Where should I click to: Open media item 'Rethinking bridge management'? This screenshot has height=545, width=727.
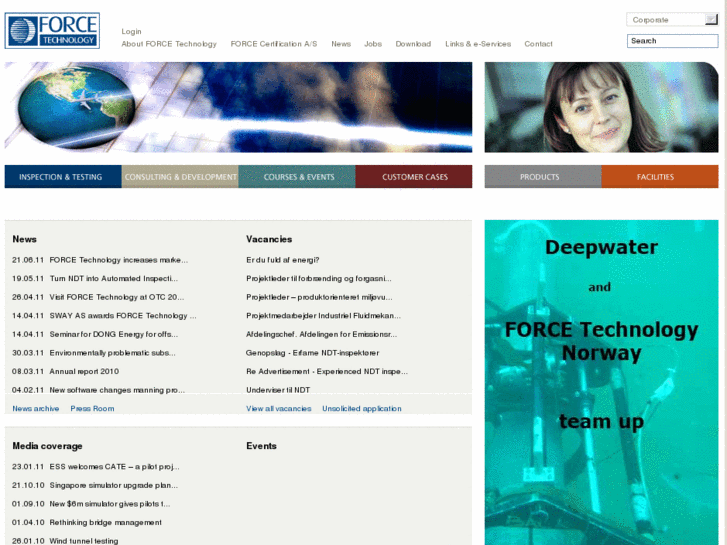click(106, 522)
